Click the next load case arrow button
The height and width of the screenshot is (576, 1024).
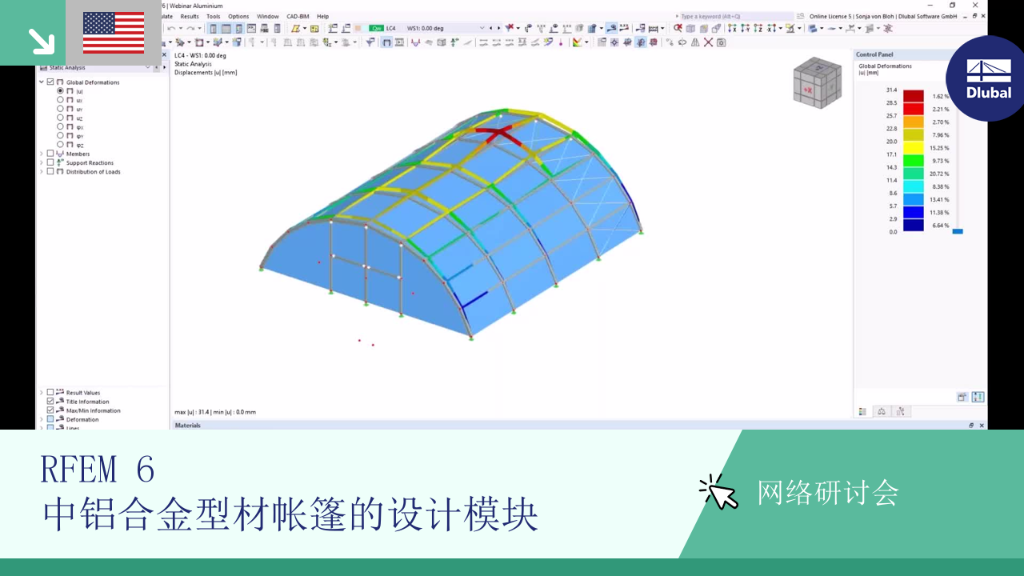tap(499, 29)
